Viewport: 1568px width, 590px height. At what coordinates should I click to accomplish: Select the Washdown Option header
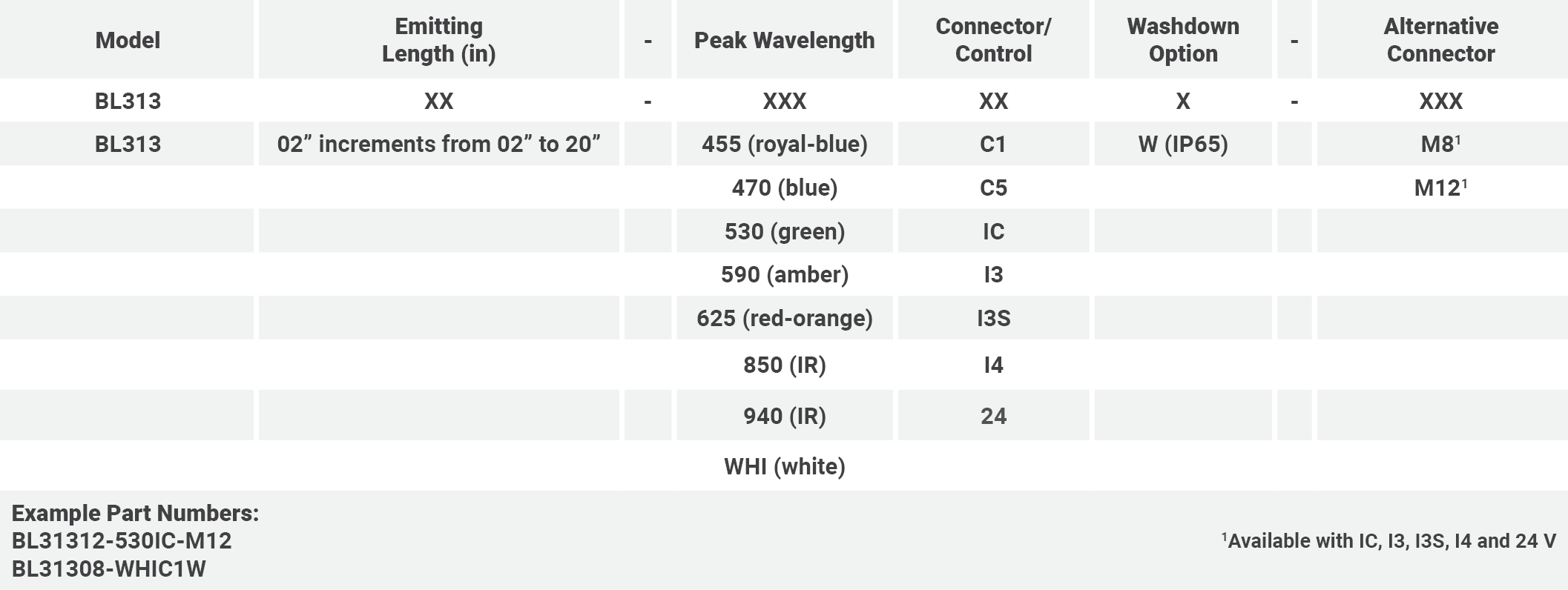click(x=1183, y=40)
